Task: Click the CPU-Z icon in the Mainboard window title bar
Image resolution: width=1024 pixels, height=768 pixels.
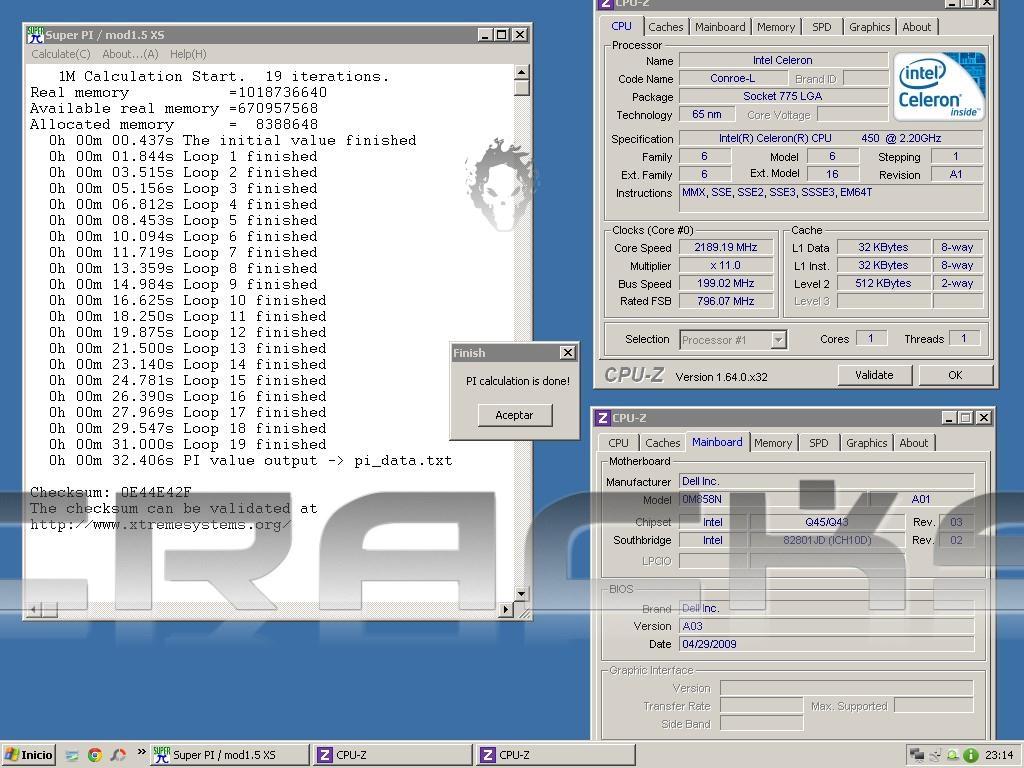Action: click(x=603, y=418)
